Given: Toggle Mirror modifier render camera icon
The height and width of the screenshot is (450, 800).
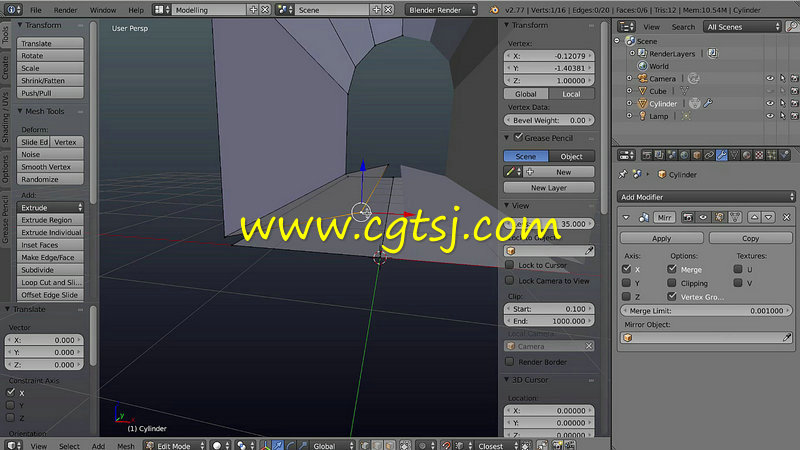Looking at the screenshot, I should click(688, 218).
